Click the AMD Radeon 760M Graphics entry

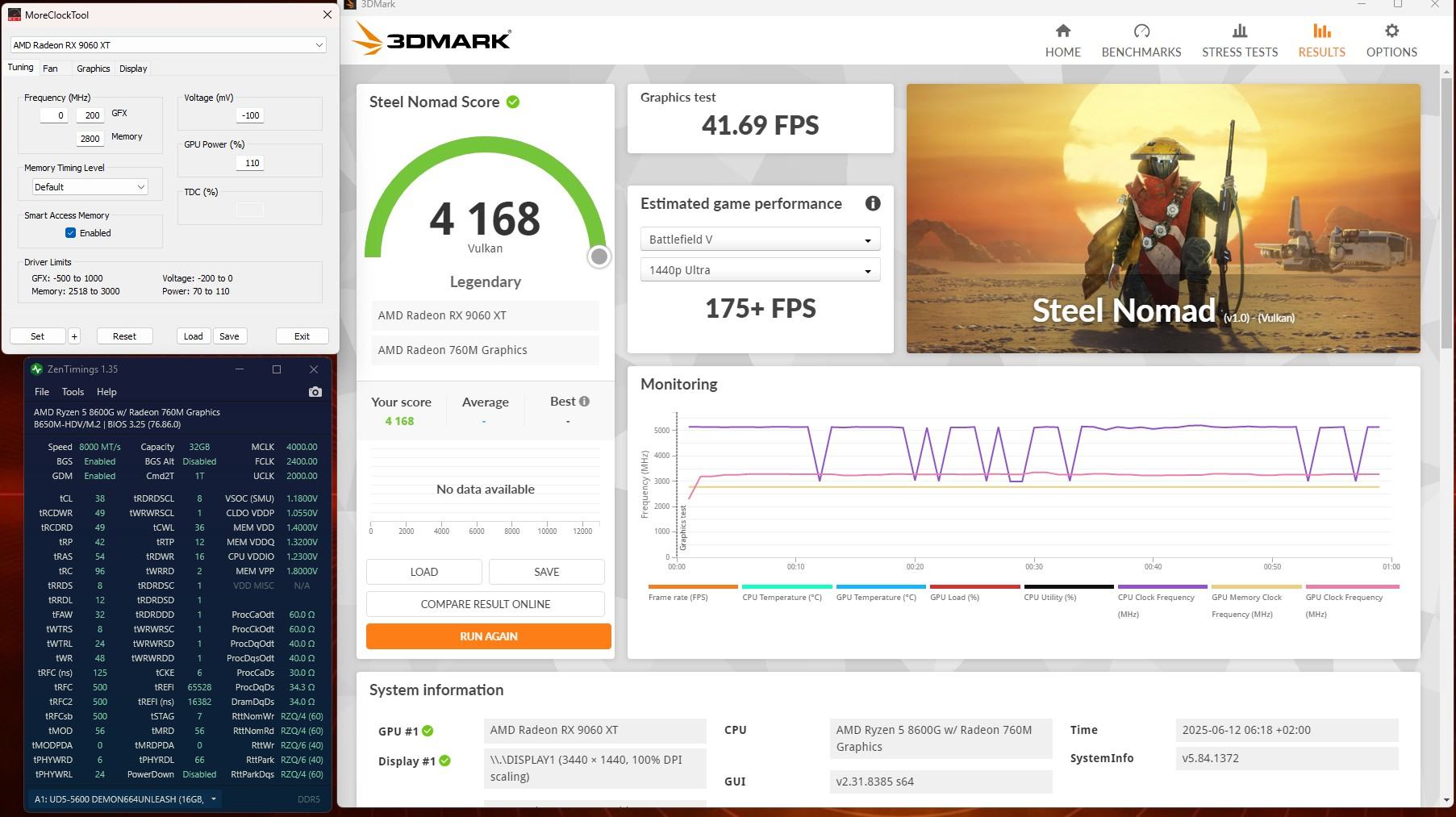[485, 350]
